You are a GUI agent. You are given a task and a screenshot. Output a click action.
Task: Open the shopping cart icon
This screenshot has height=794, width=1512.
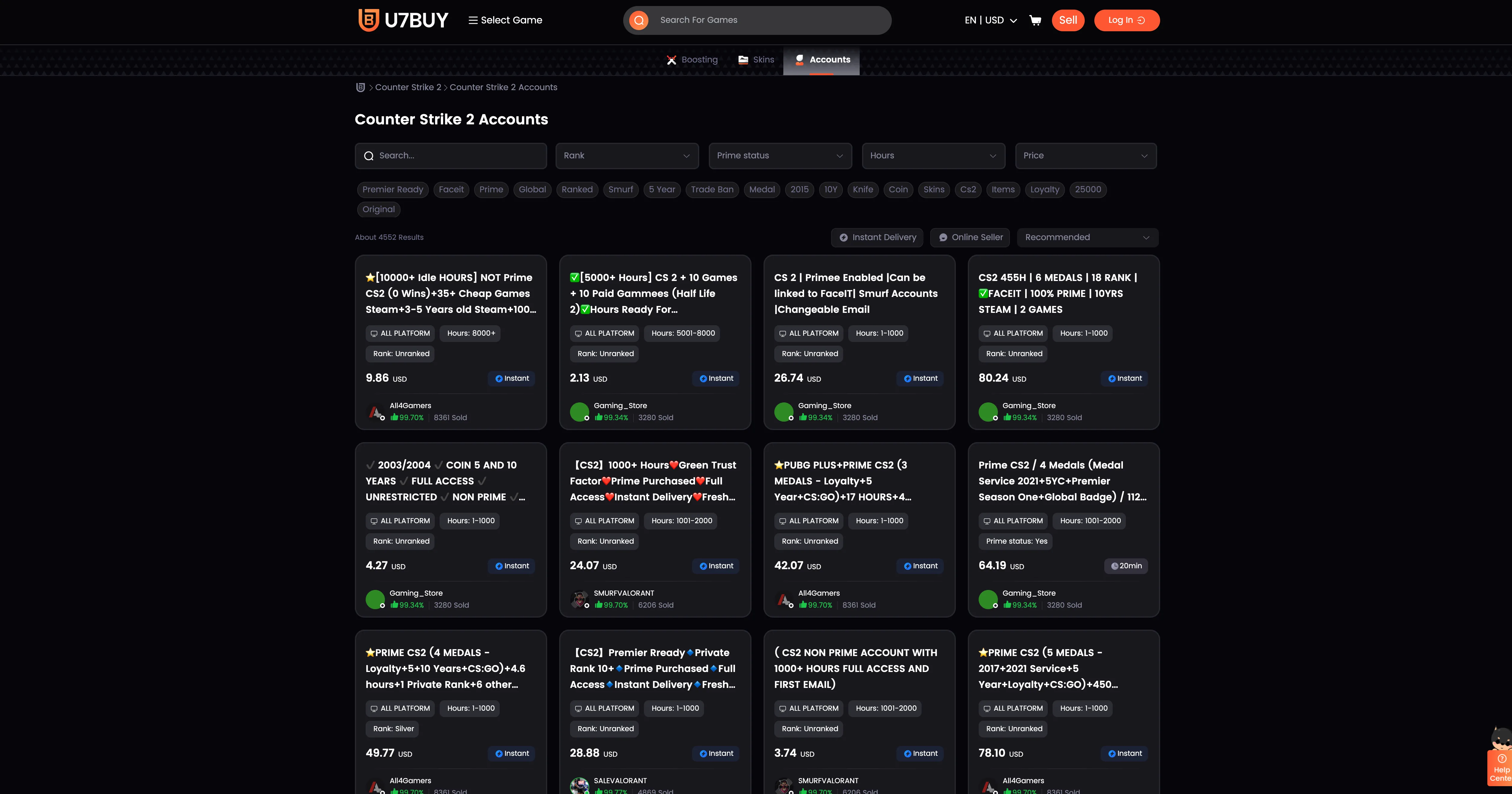pos(1035,20)
